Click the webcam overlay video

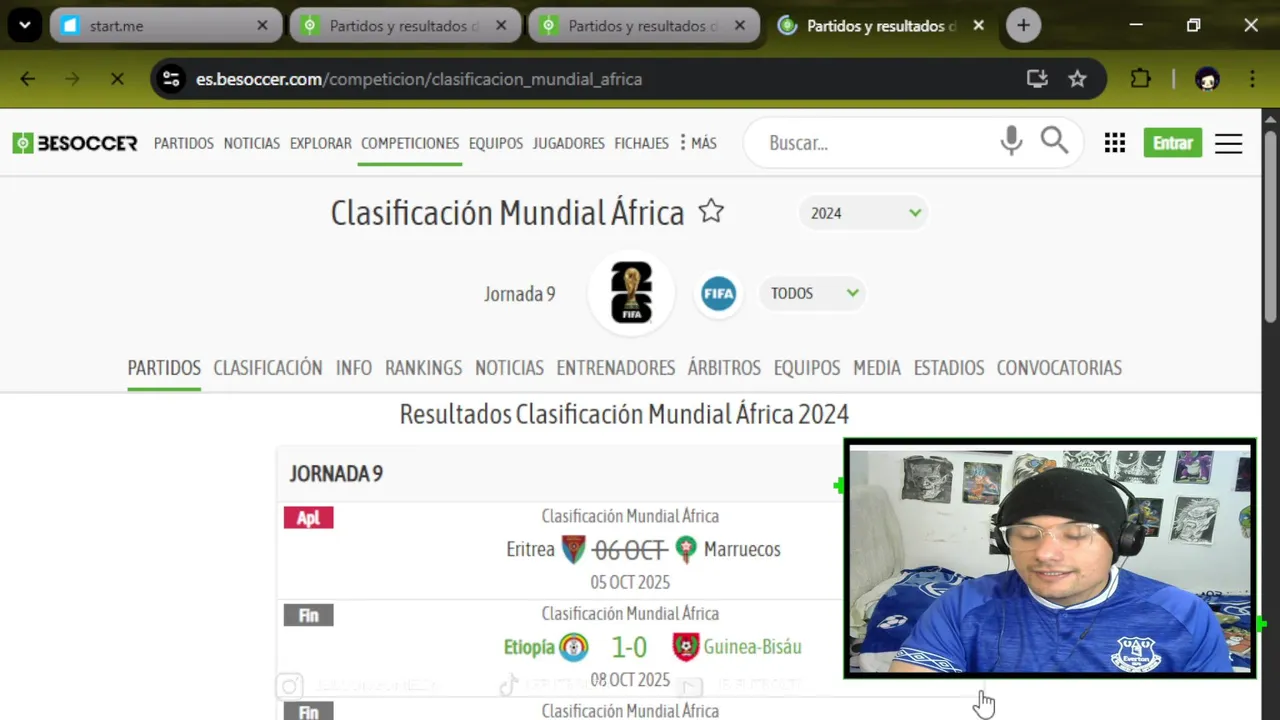pos(1050,559)
